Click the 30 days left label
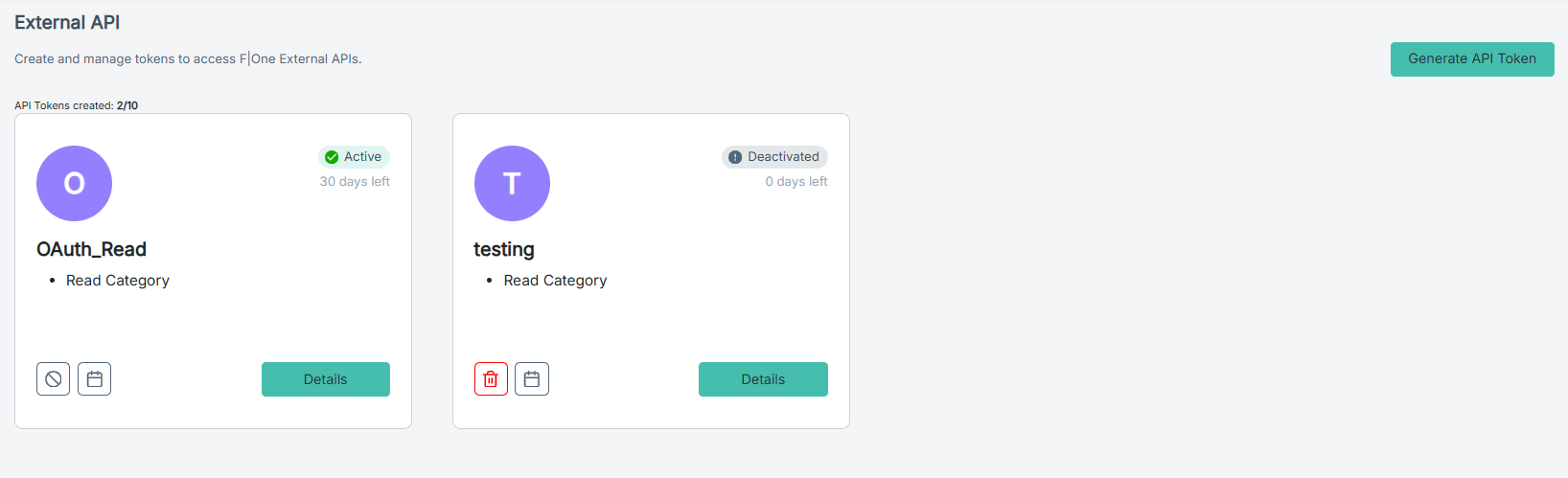The height and width of the screenshot is (478, 1568). pyautogui.click(x=355, y=181)
